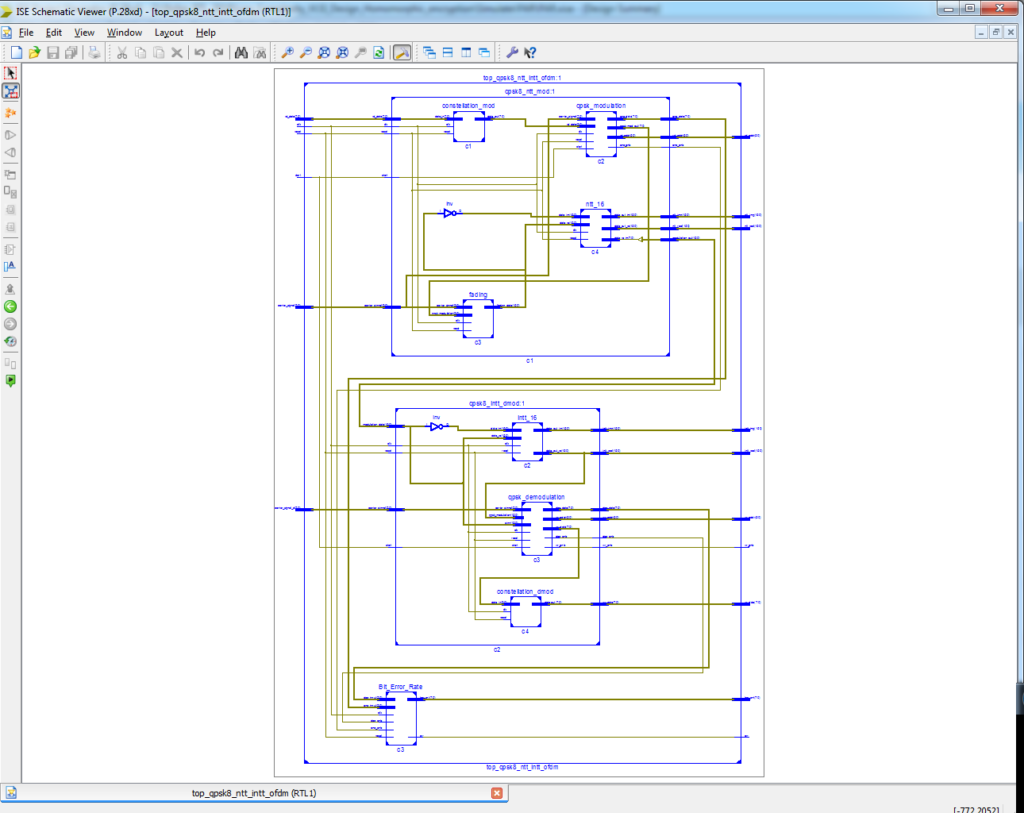The height and width of the screenshot is (813, 1024).
Task: Select the pointer tool in the left sidebar
Action: coord(10,72)
